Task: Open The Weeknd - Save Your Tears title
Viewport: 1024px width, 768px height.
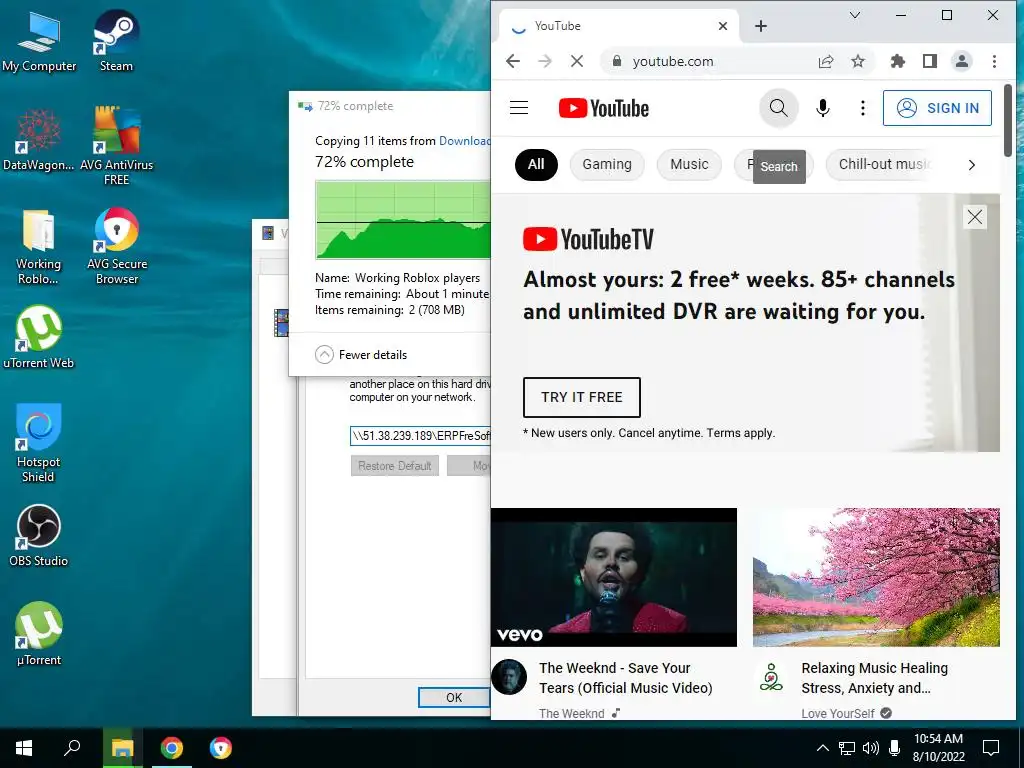Action: (626, 678)
